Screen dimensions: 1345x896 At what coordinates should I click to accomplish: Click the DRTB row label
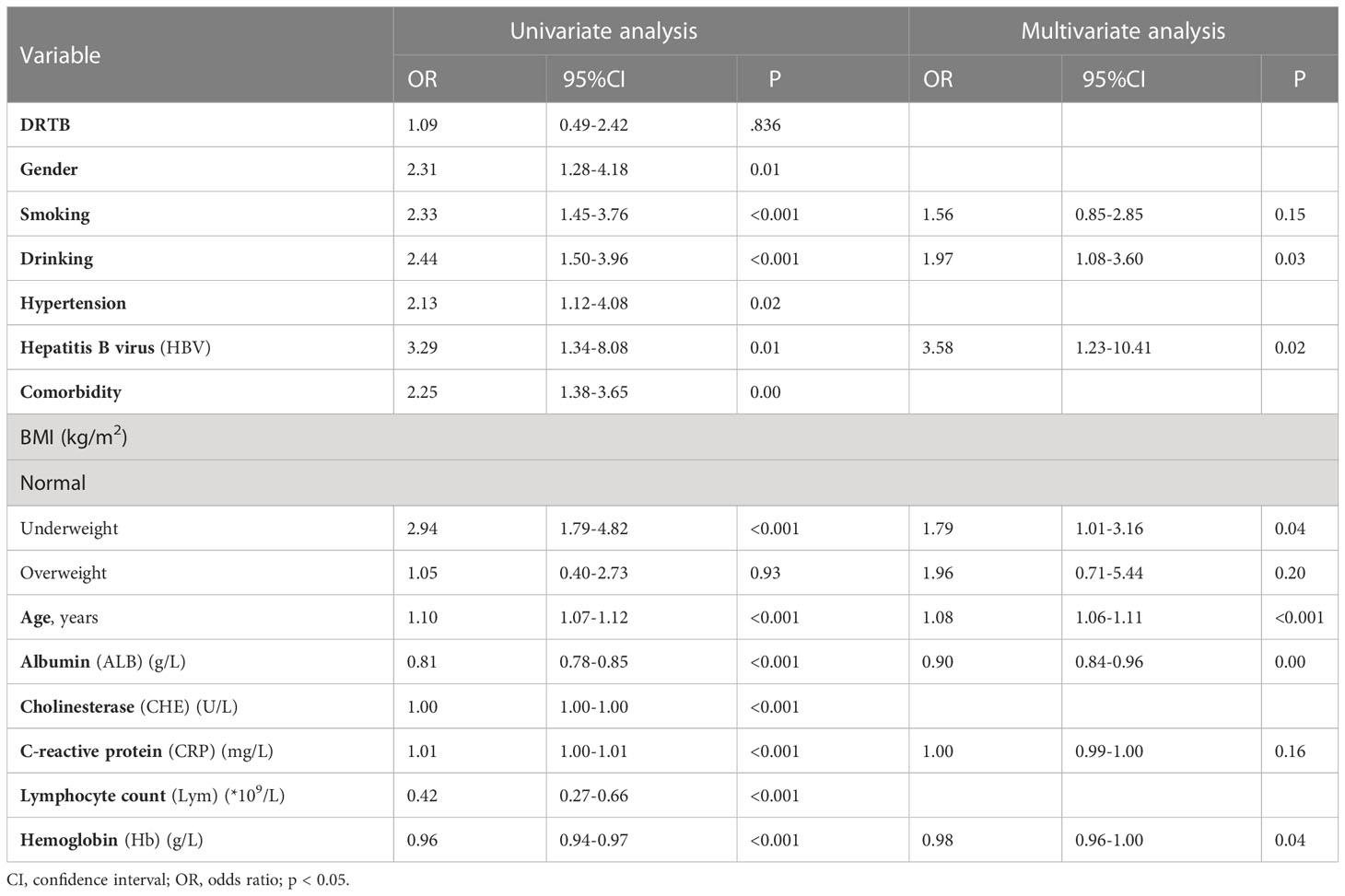click(x=45, y=125)
